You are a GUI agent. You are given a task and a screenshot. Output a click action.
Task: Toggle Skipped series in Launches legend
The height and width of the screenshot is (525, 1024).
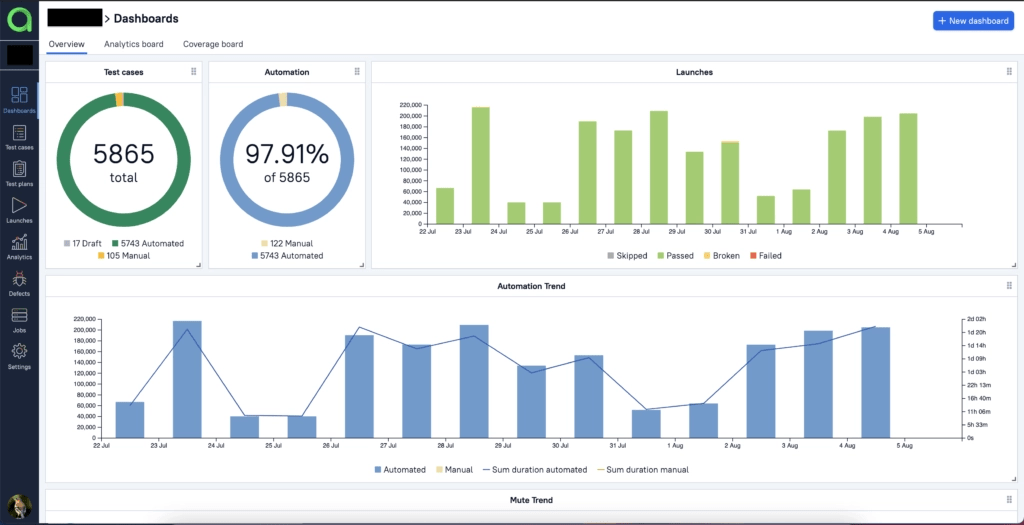click(x=626, y=256)
